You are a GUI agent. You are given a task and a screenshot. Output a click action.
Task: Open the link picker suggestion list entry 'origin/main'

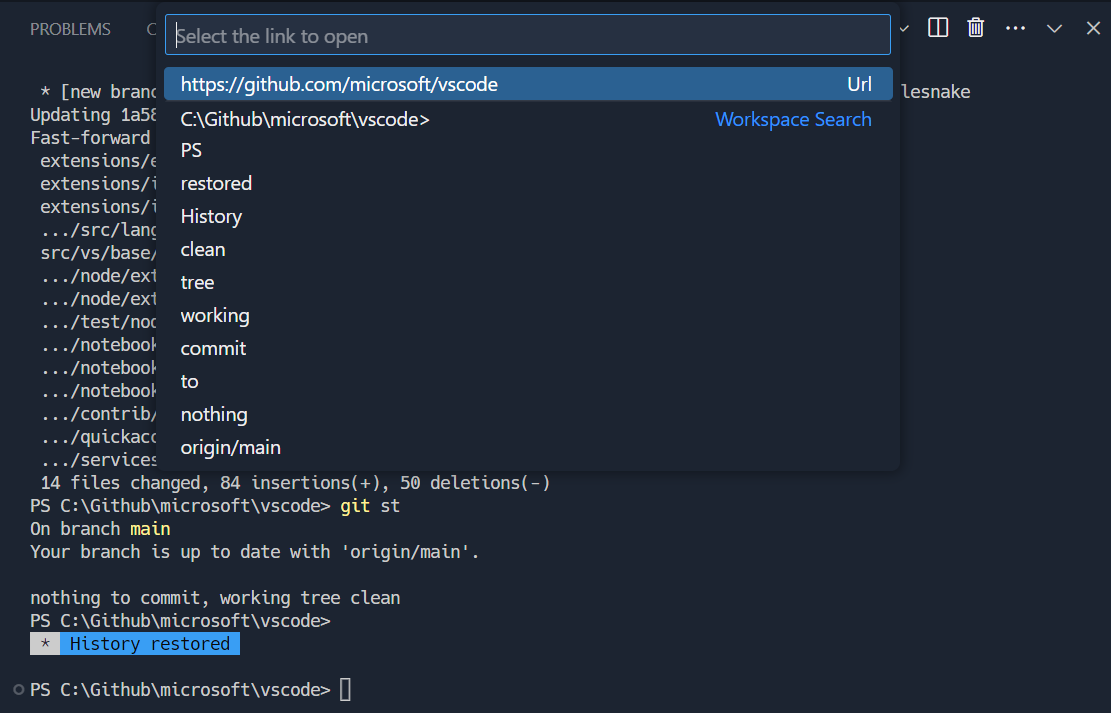tap(230, 447)
